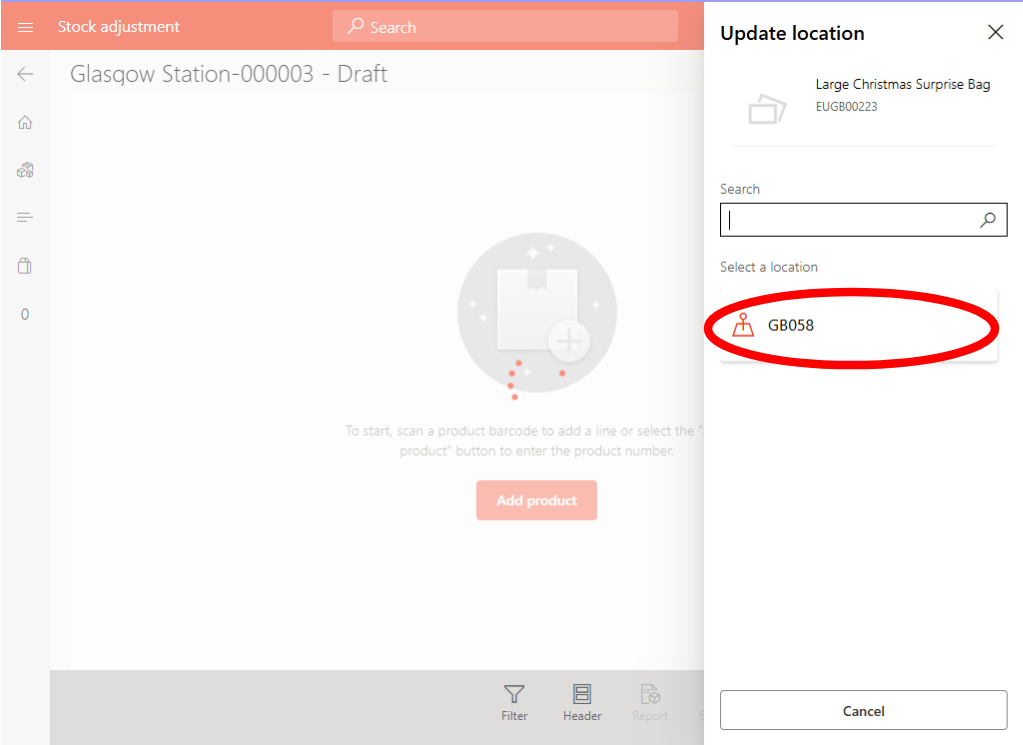Click the GB058 location pin icon
The image size is (1023, 745).
743,325
